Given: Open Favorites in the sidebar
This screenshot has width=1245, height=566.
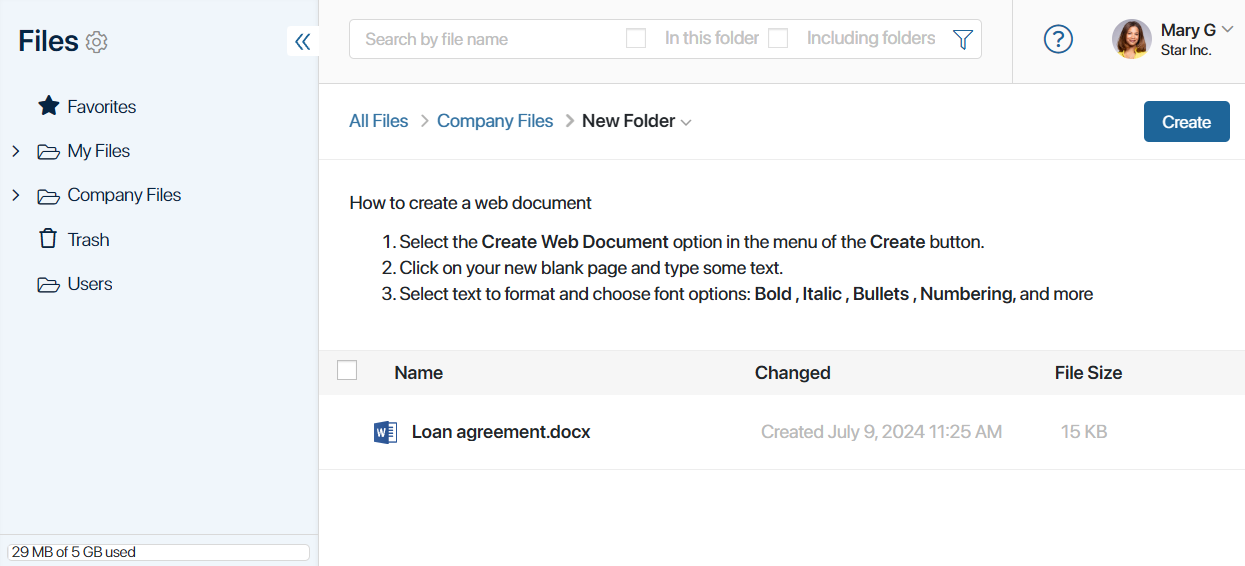Looking at the screenshot, I should tap(102, 107).
